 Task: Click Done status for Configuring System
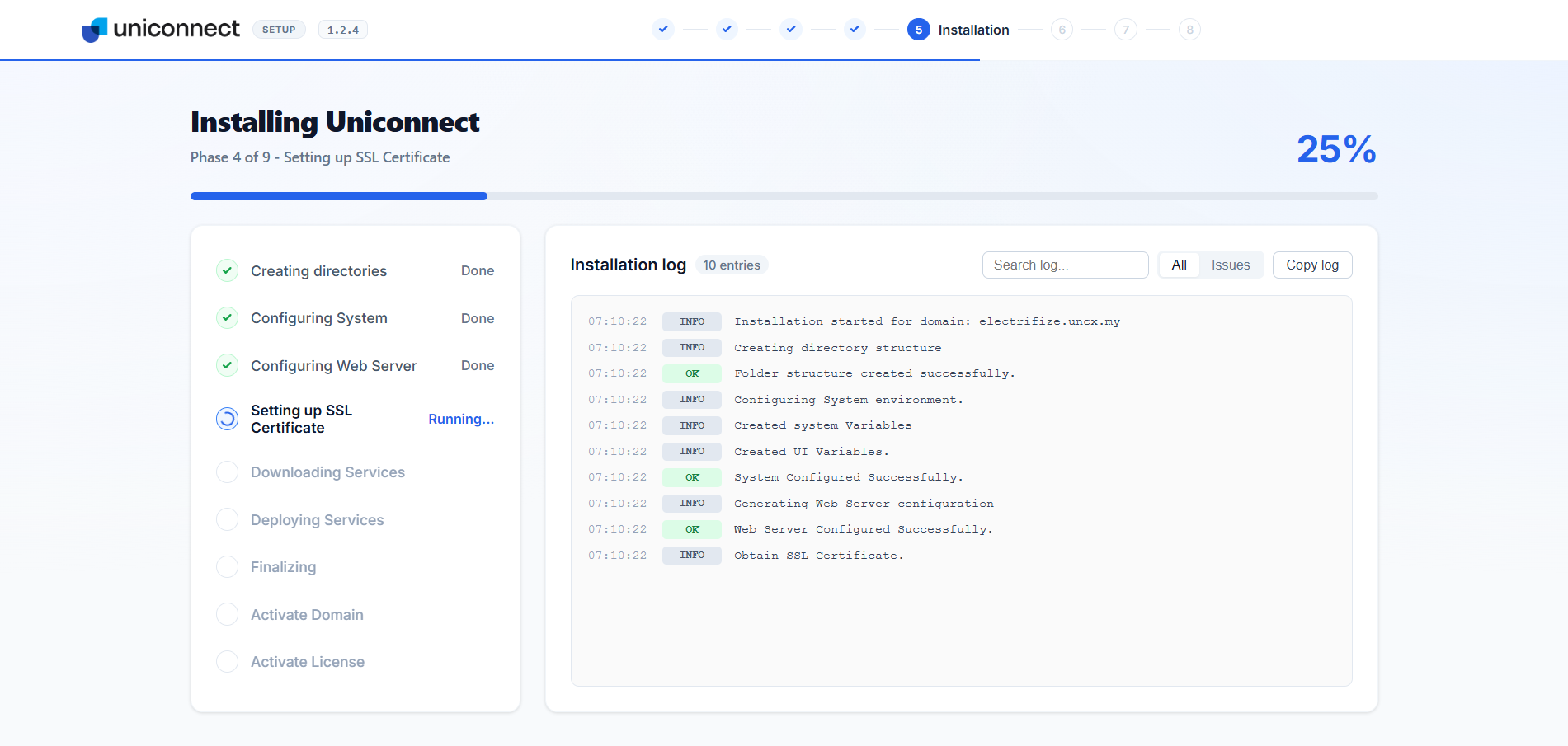(x=478, y=318)
